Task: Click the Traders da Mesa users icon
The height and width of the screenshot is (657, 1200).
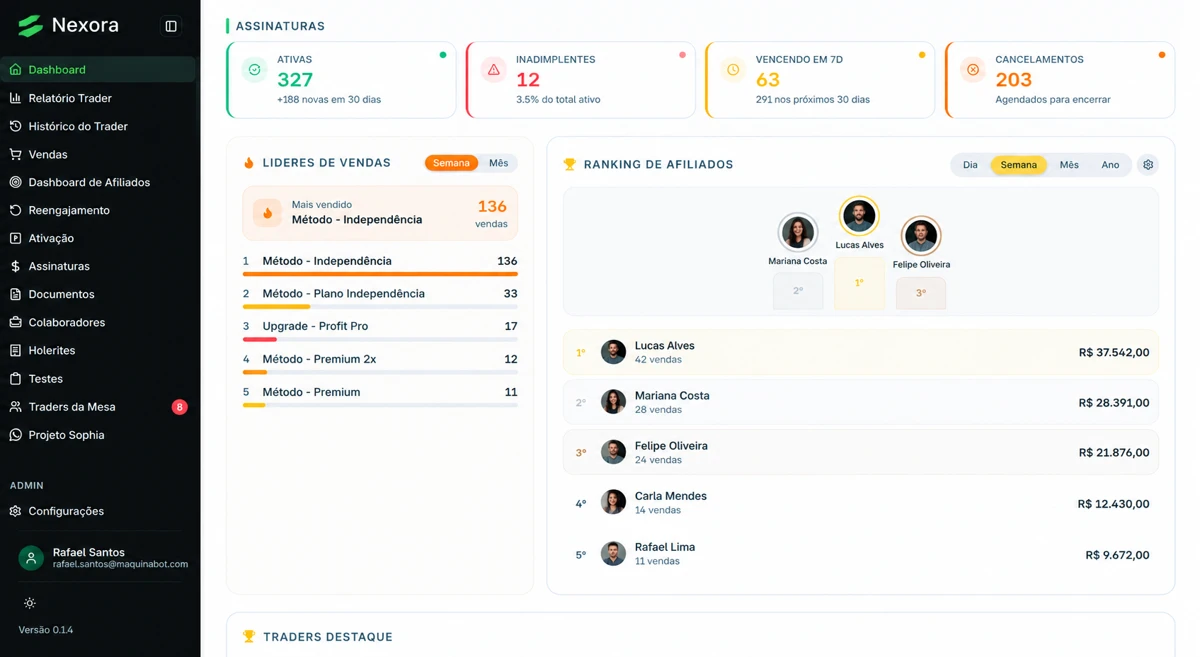Action: pos(15,407)
